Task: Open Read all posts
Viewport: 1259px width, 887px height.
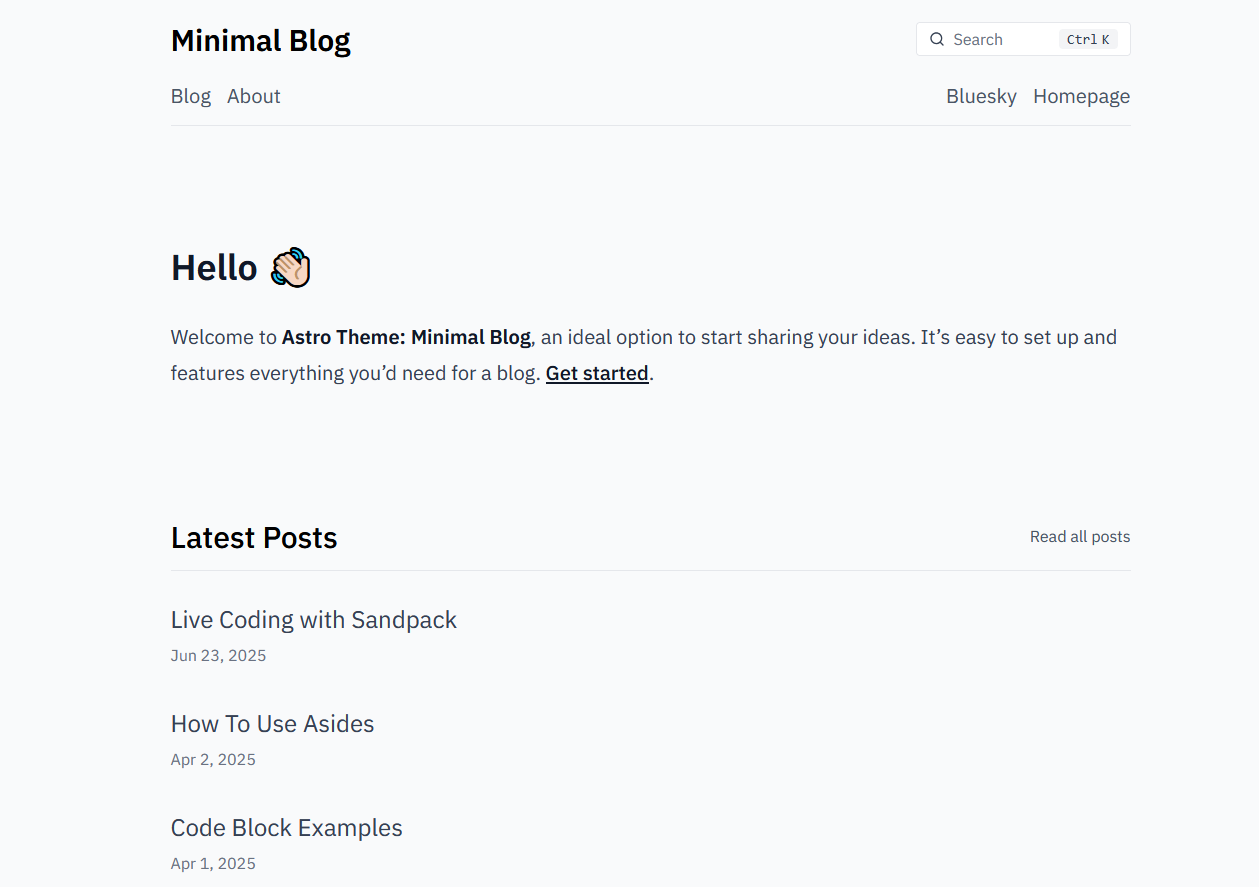Action: (1079, 536)
